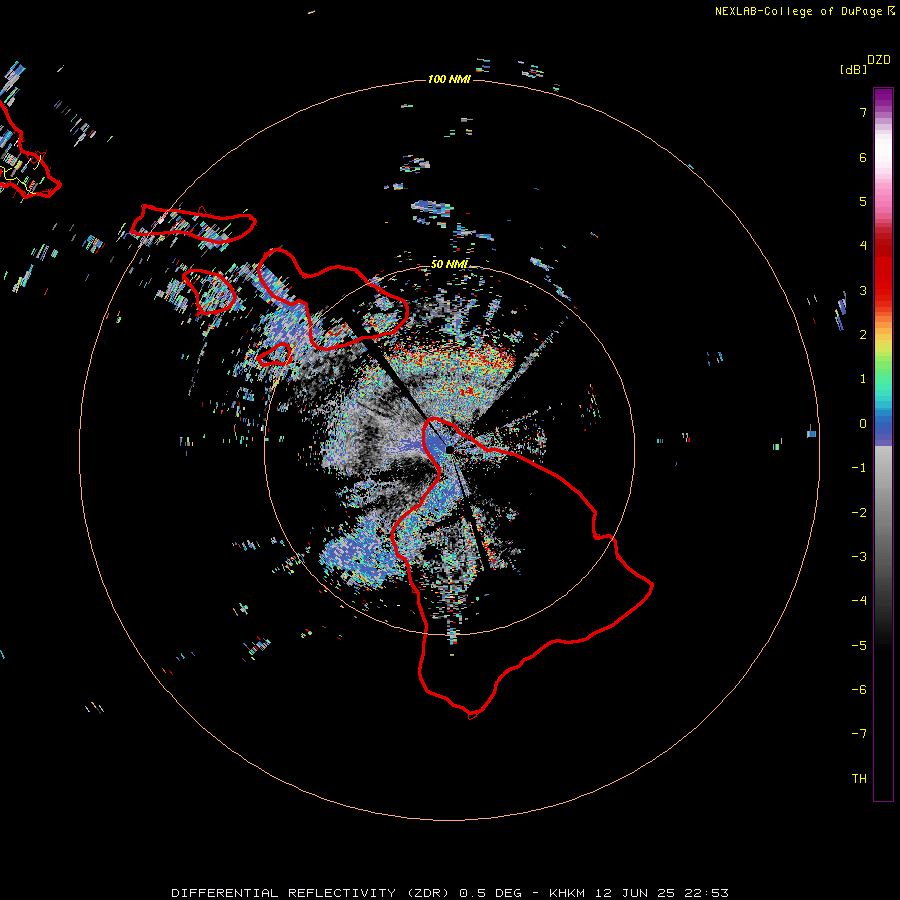The image size is (900, 900).
Task: Click the -7 value on color scale
Action: (x=859, y=734)
